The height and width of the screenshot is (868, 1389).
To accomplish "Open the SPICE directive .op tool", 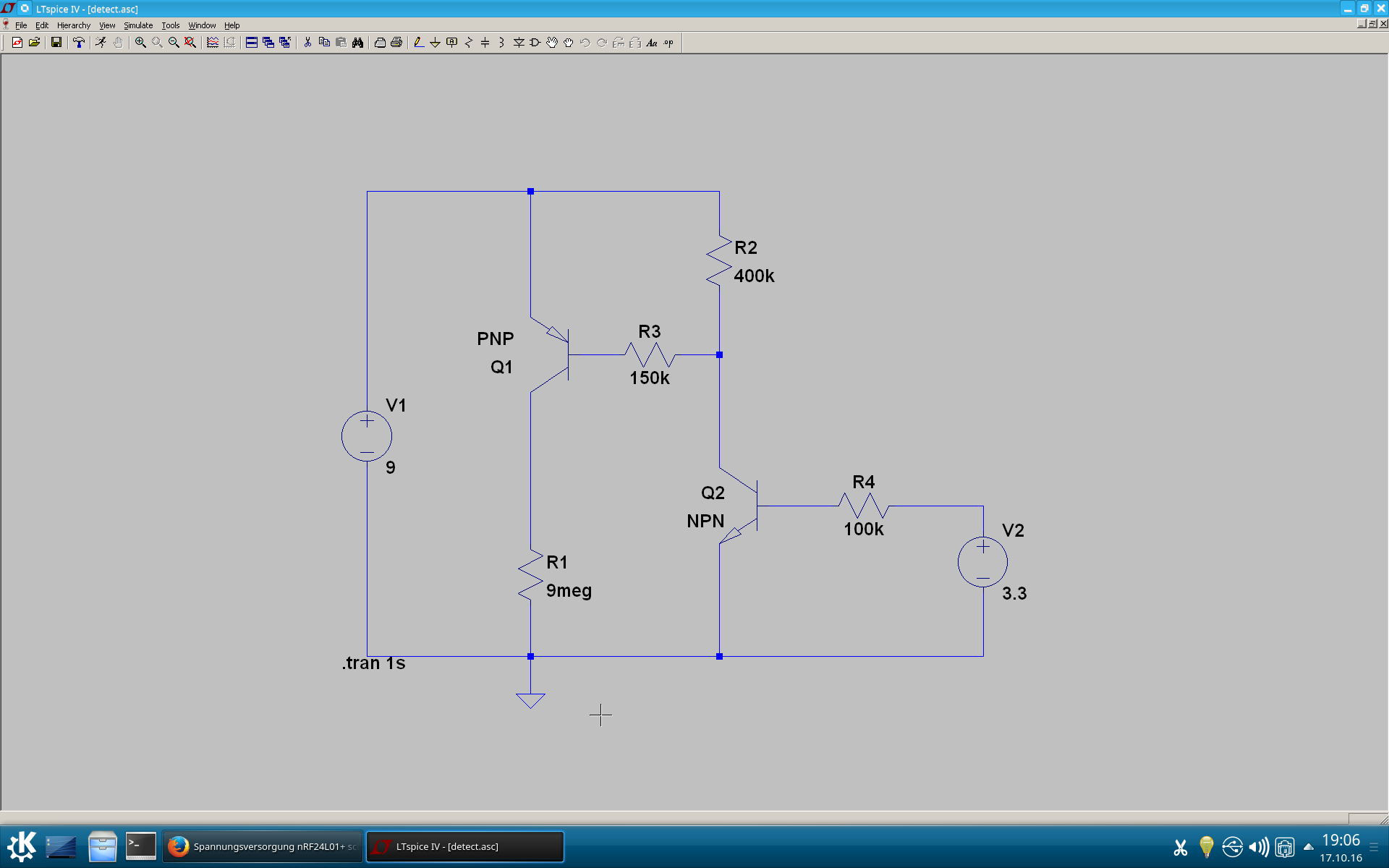I will (668, 43).
